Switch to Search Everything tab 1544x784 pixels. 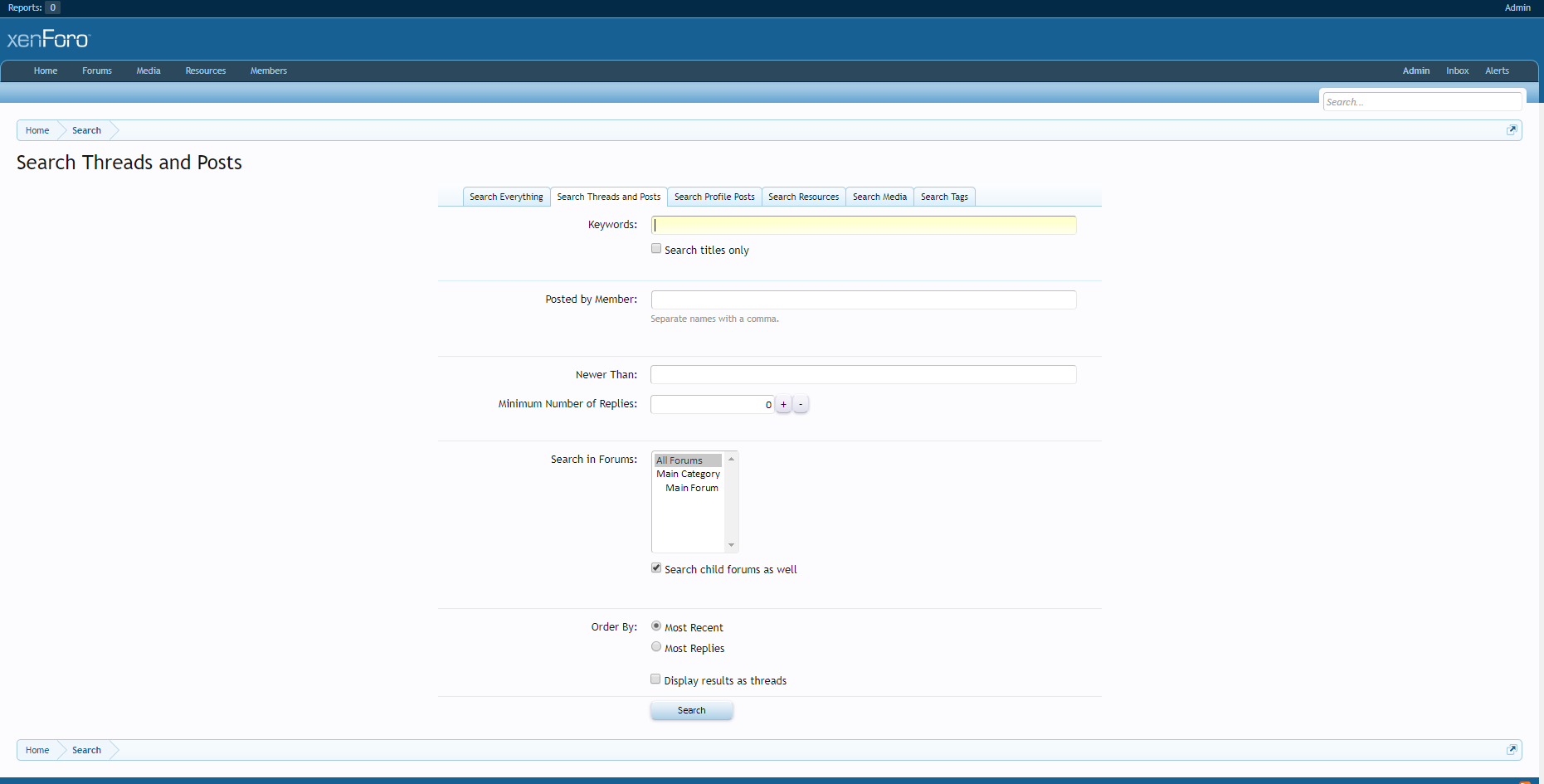[x=506, y=197]
